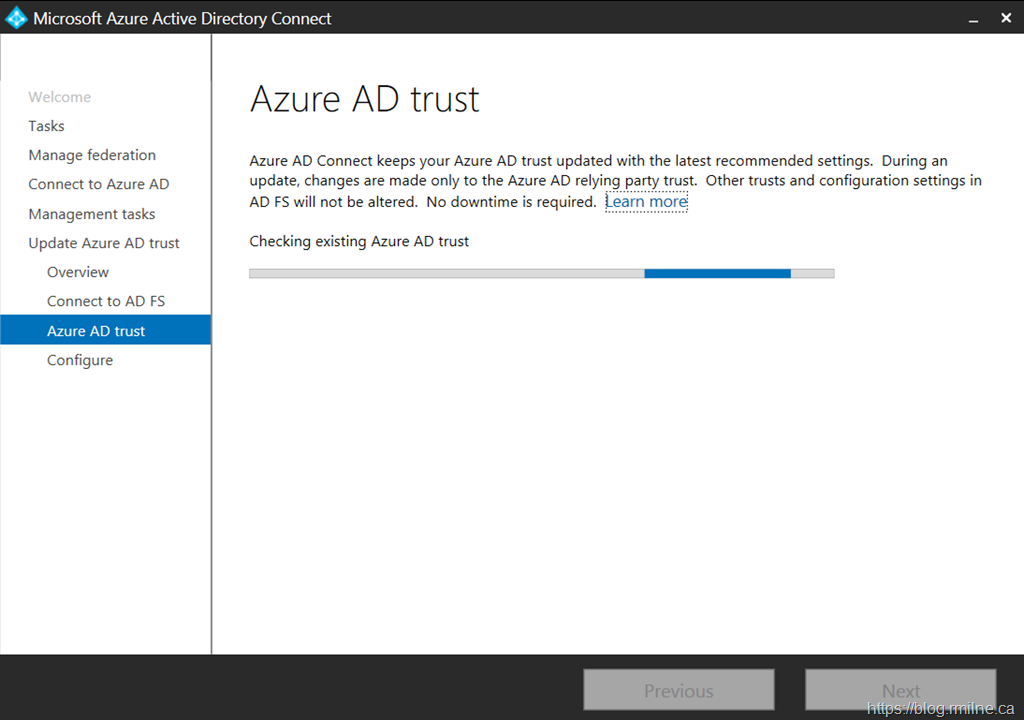
Task: Click the Azure AD Connect title bar icon
Action: (16, 18)
